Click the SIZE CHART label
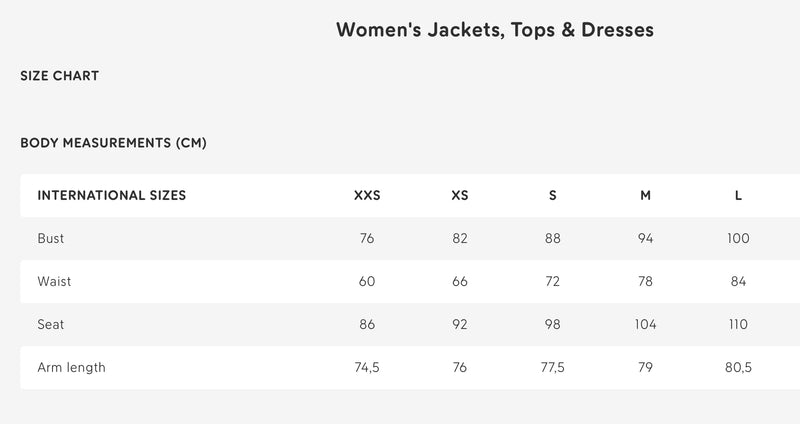The height and width of the screenshot is (424, 800). point(59,76)
